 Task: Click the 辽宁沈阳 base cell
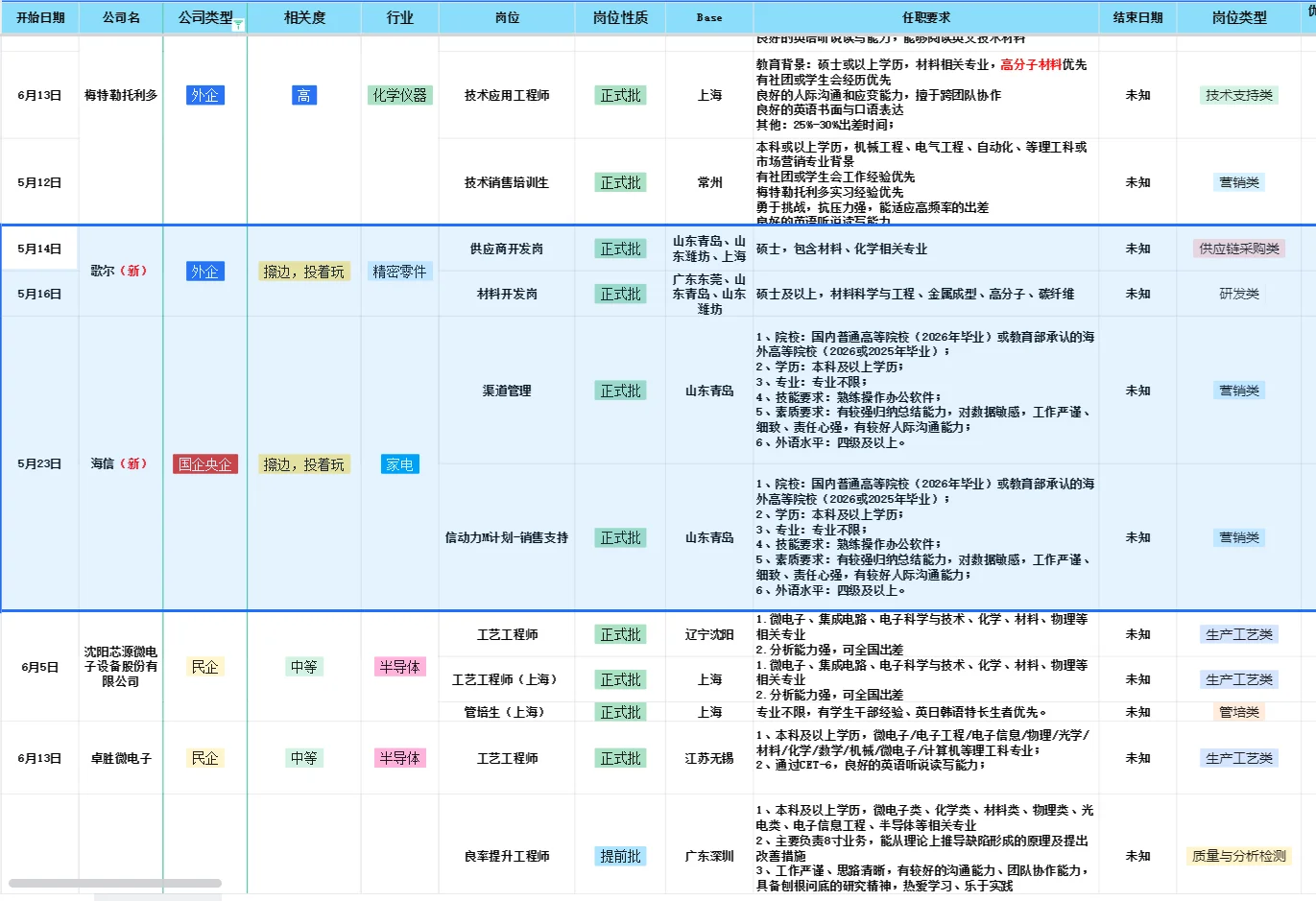pos(709,634)
